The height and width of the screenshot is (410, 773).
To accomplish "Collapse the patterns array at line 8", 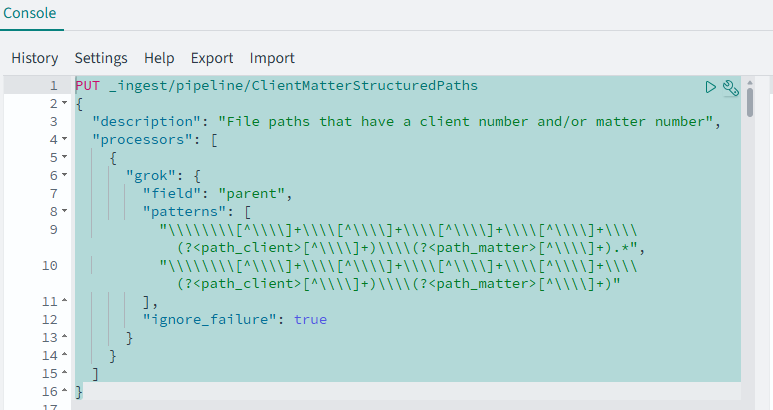I will click(64, 211).
